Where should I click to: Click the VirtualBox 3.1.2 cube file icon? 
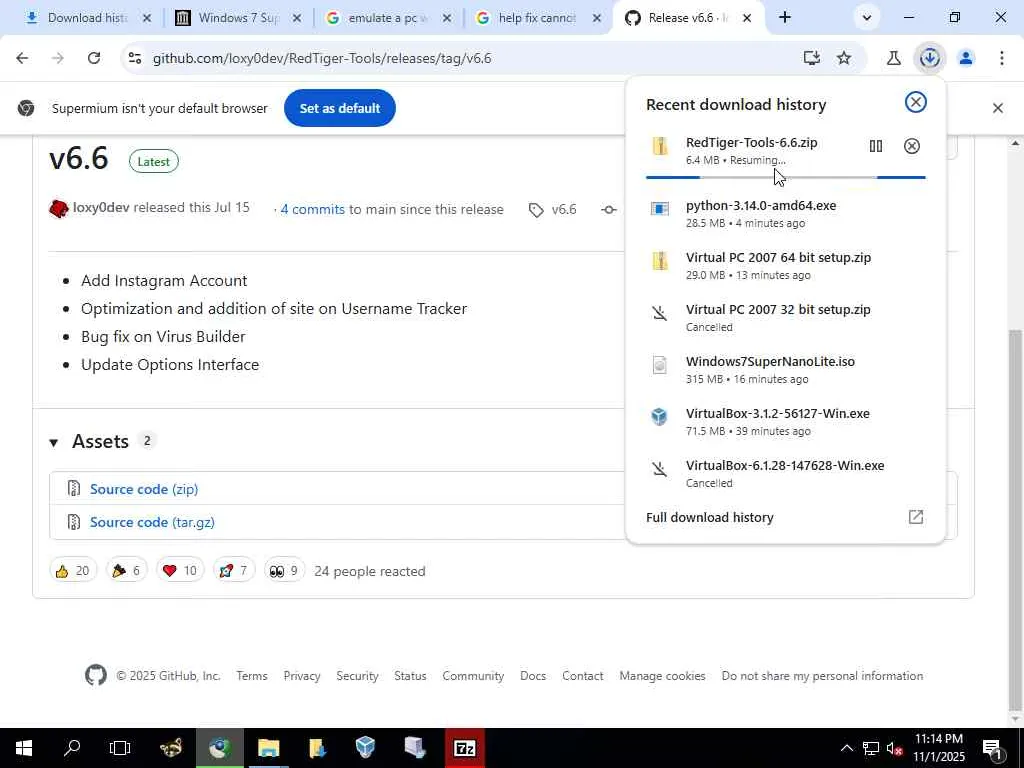[660, 417]
